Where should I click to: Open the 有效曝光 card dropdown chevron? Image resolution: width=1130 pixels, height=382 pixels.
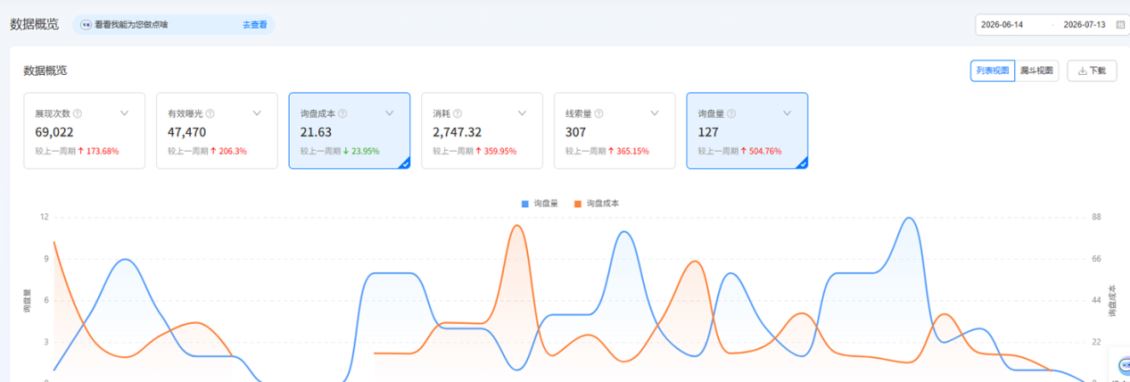click(257, 113)
